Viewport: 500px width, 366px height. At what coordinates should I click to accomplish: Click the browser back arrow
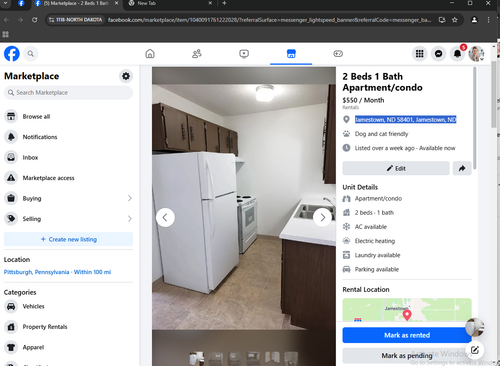pos(6,20)
